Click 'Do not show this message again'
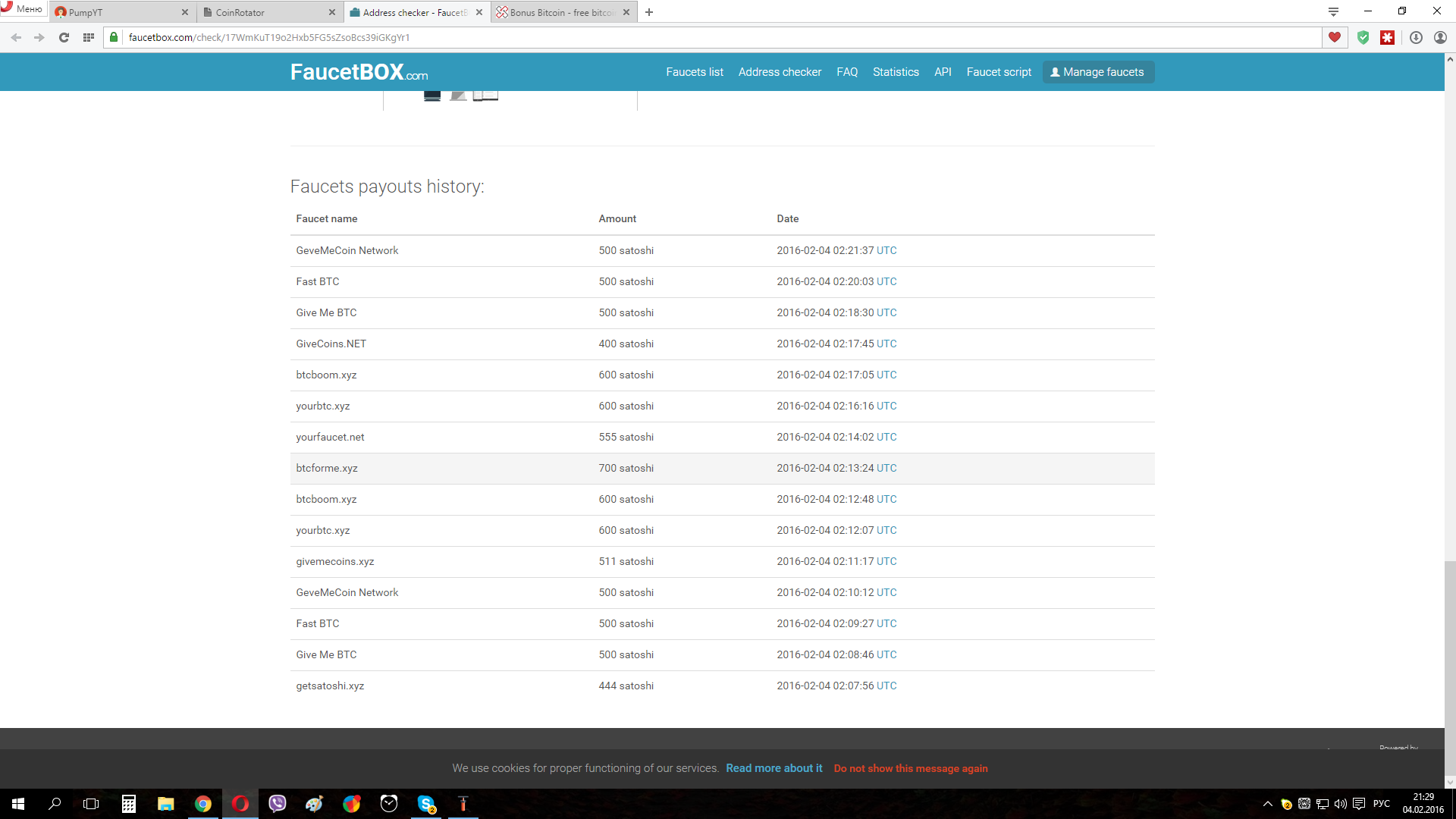Viewport: 1456px width, 819px height. pos(911,768)
